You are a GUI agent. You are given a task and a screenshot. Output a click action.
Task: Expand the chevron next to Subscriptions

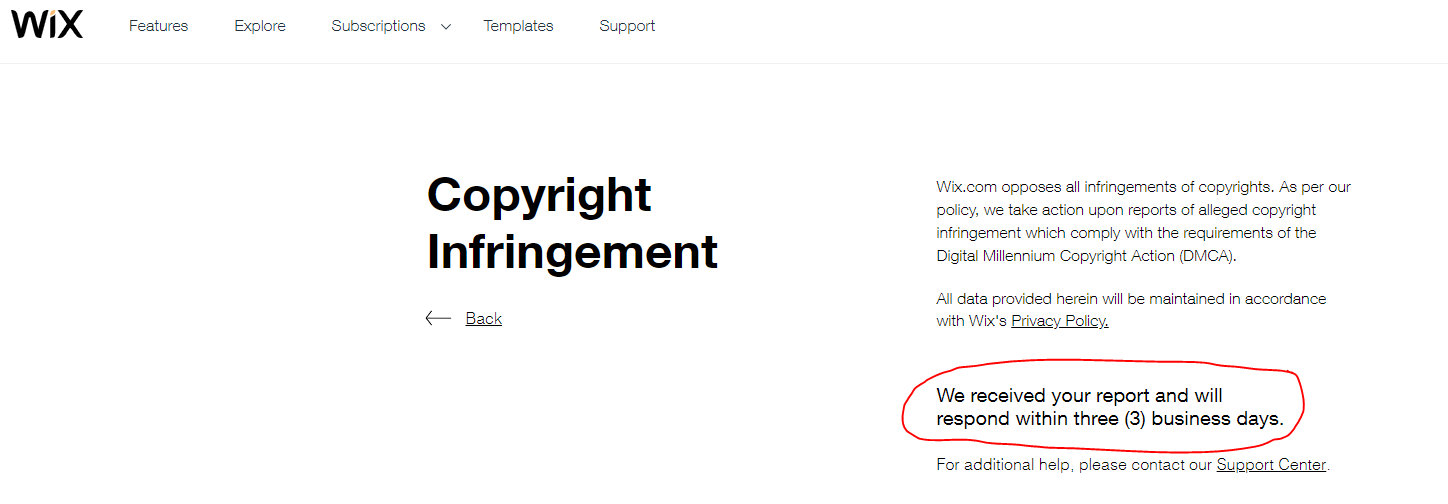(x=446, y=27)
